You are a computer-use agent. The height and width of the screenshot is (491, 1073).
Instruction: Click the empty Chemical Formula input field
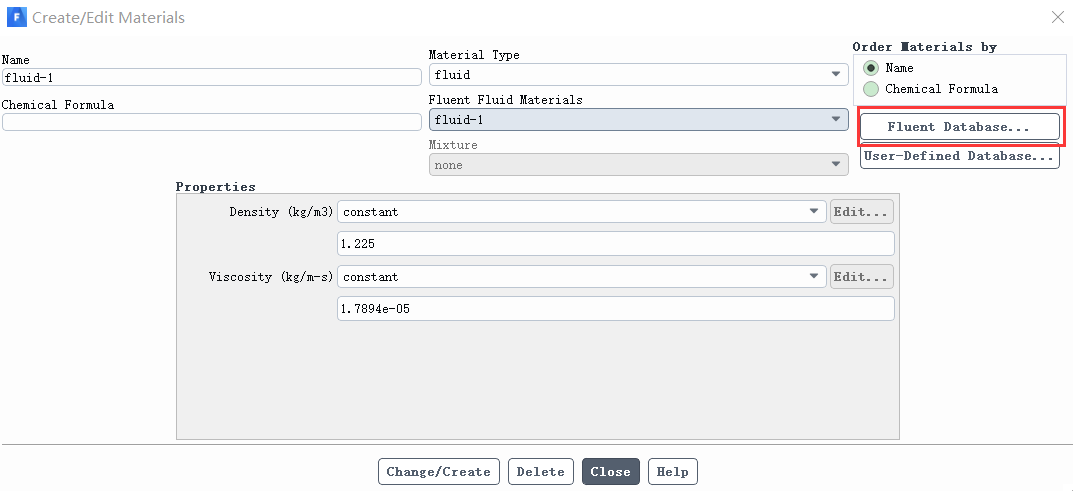(x=211, y=122)
